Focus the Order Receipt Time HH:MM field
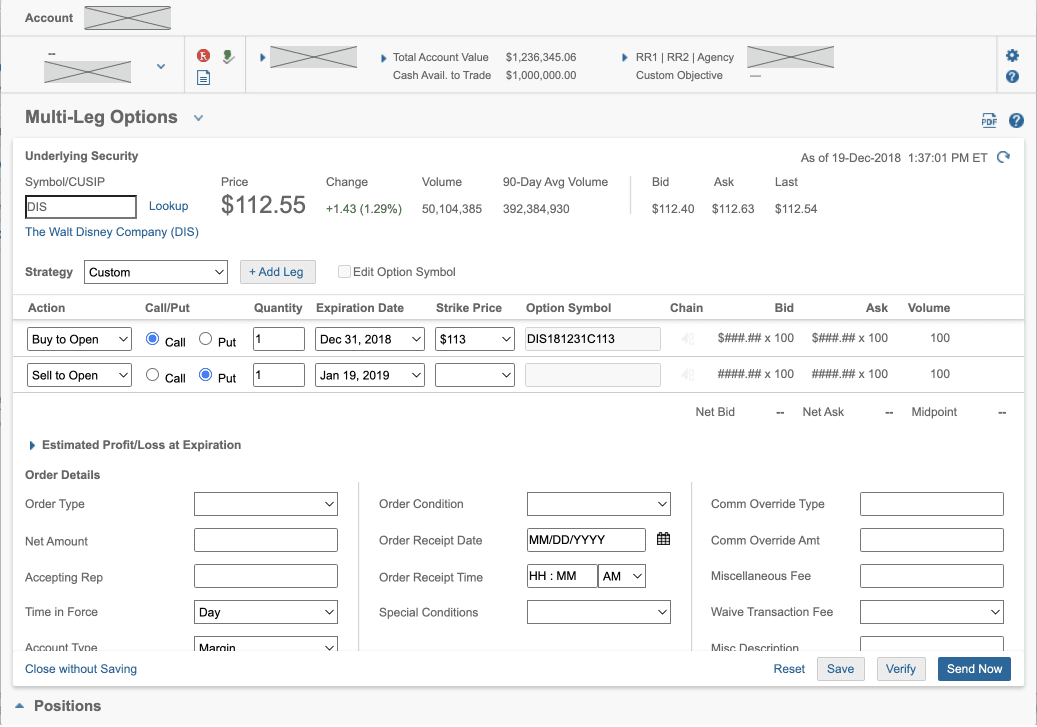This screenshot has height=727, width=1037. click(562, 576)
